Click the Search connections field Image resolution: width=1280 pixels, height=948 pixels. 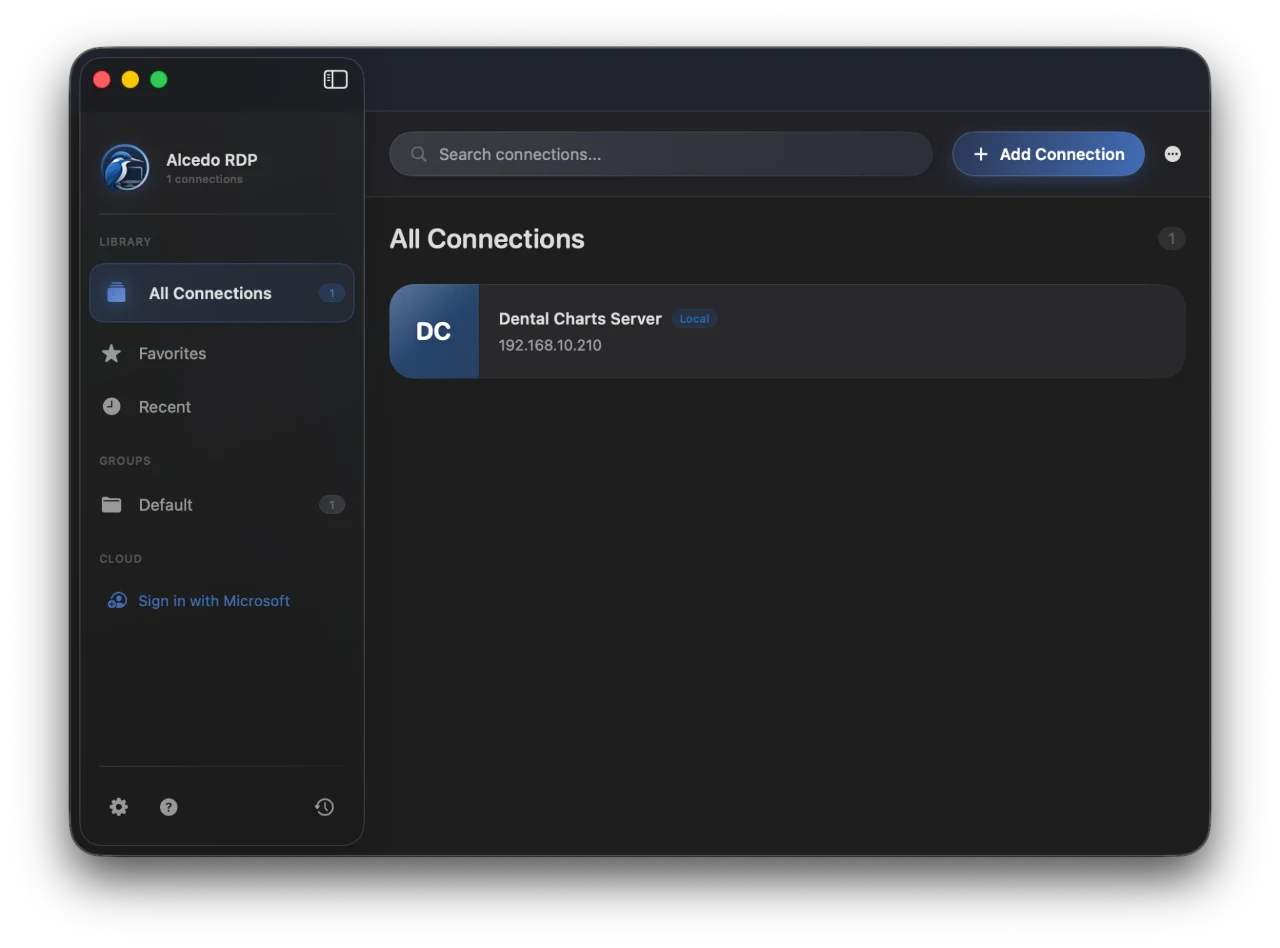click(x=660, y=154)
